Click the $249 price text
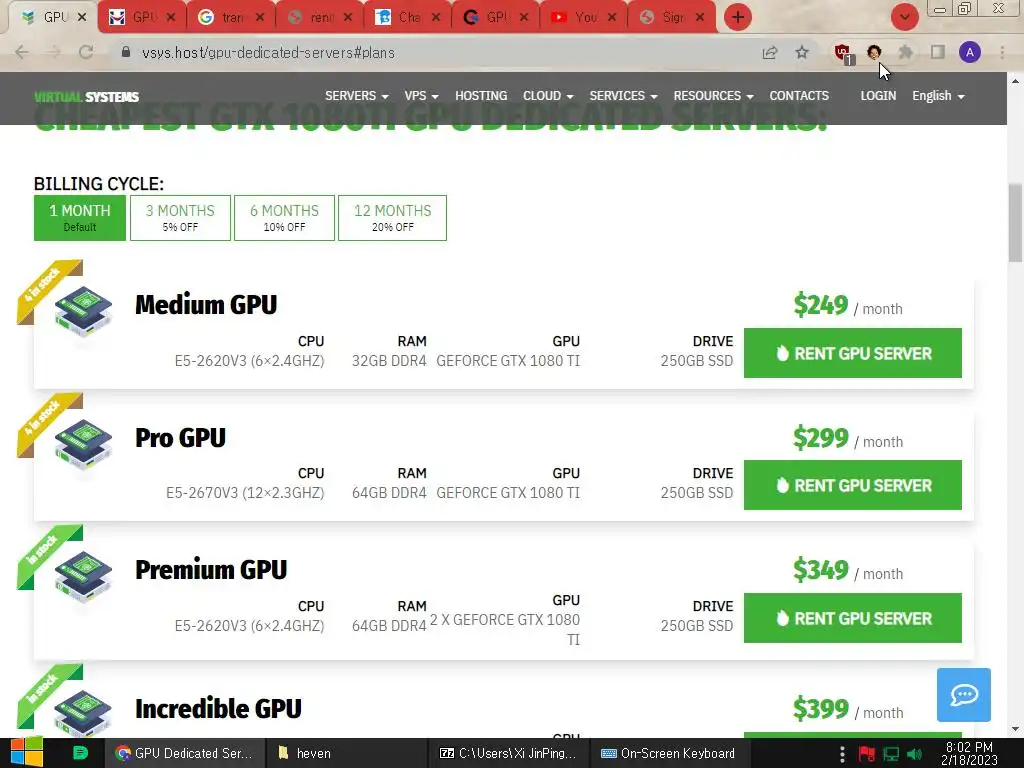 tap(820, 305)
